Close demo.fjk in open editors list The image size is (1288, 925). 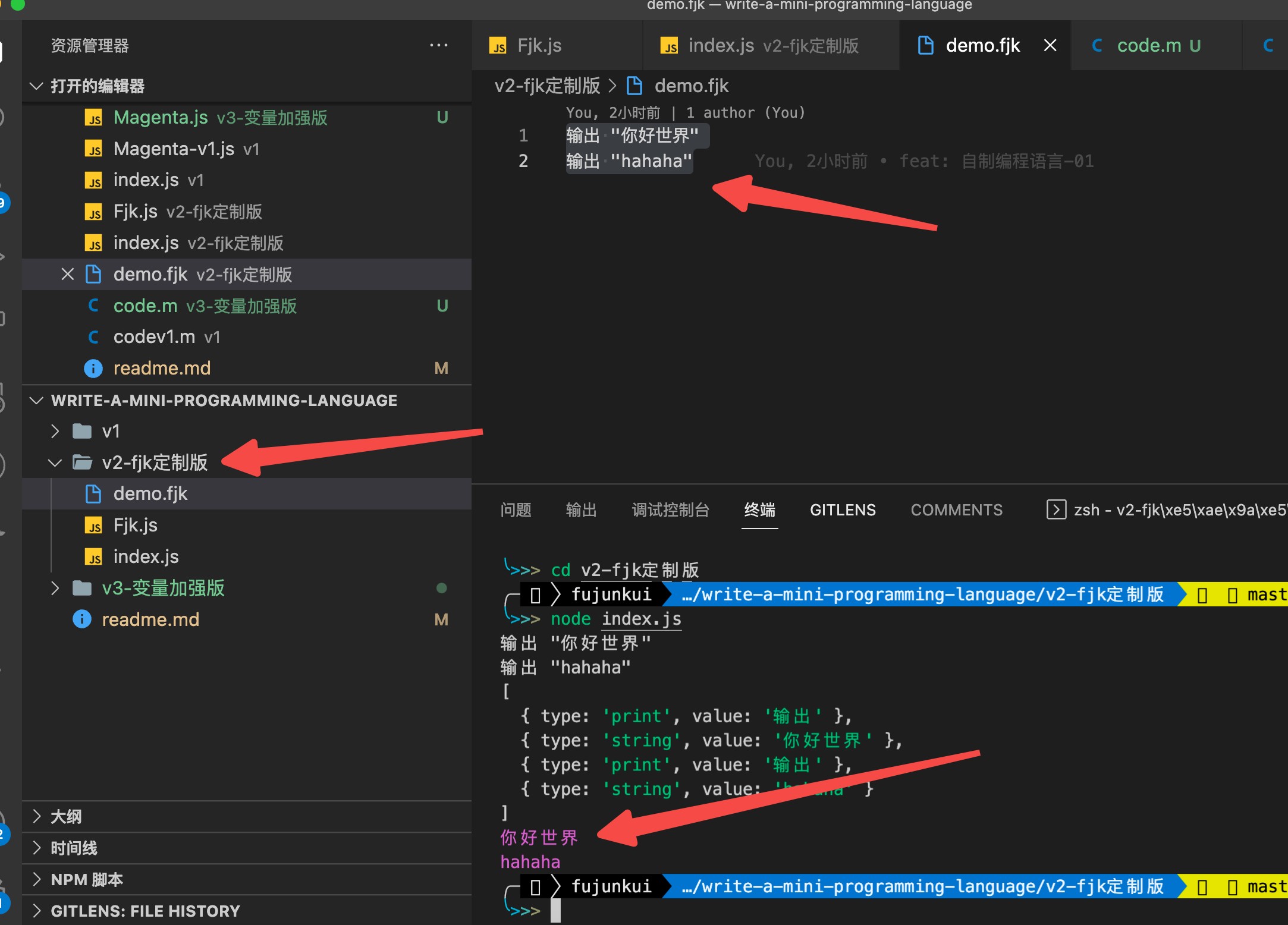[68, 274]
